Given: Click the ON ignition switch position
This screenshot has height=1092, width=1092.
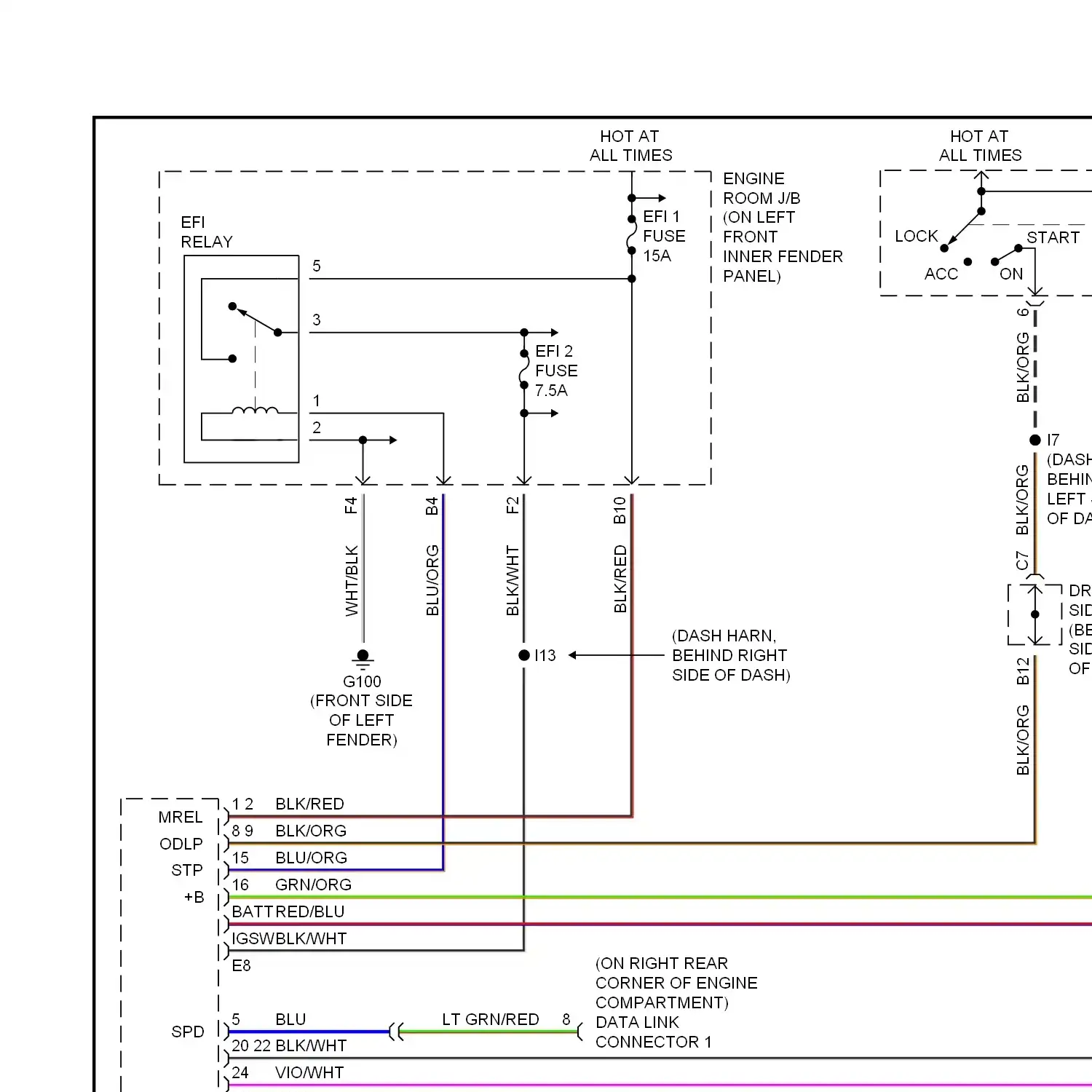Looking at the screenshot, I should (x=1011, y=274).
